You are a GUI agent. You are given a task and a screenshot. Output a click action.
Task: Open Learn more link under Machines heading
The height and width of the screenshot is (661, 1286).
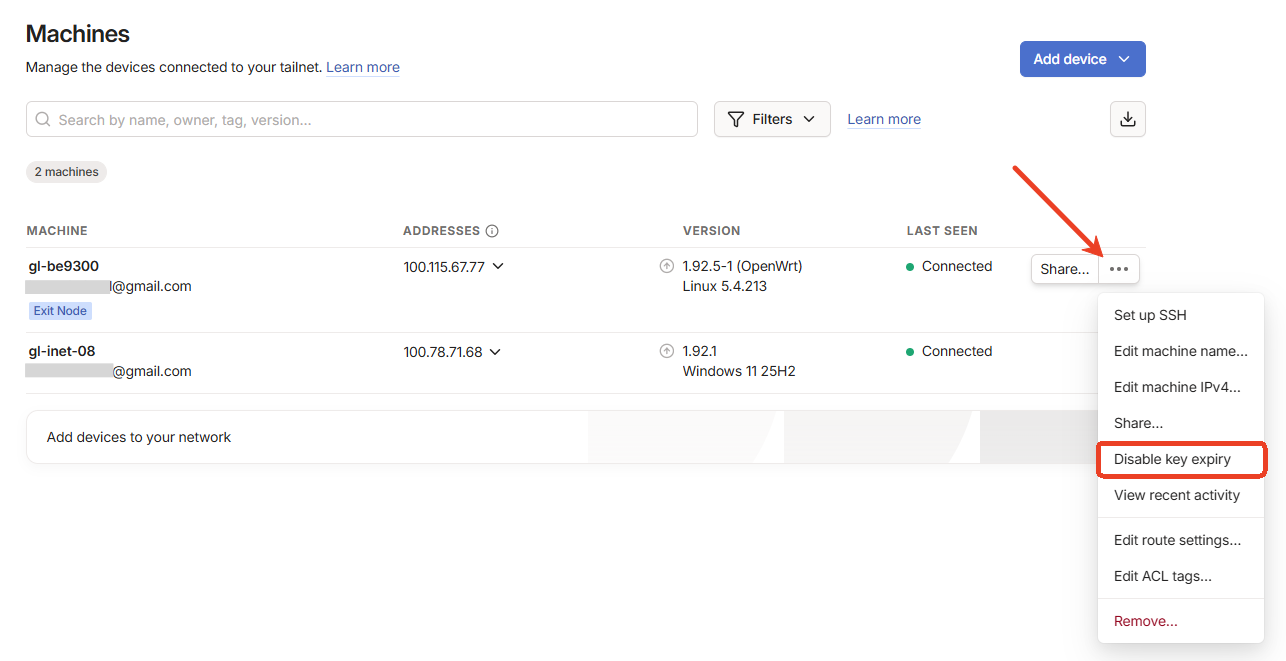363,67
